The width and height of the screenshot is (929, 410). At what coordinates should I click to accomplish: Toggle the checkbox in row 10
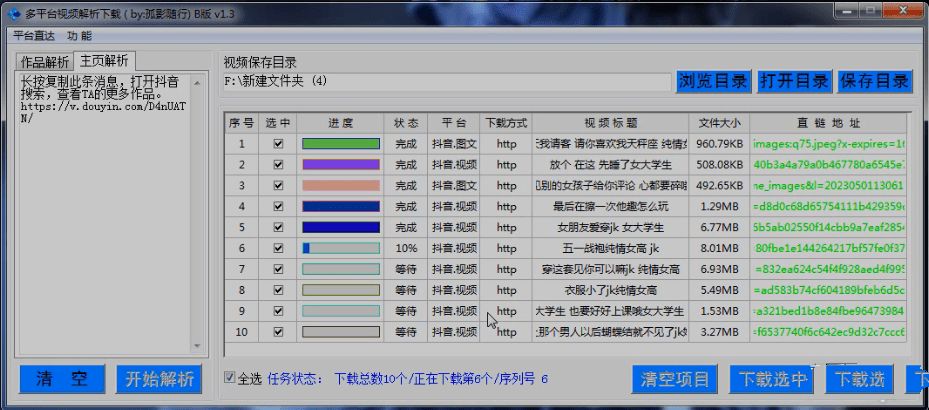(278, 331)
